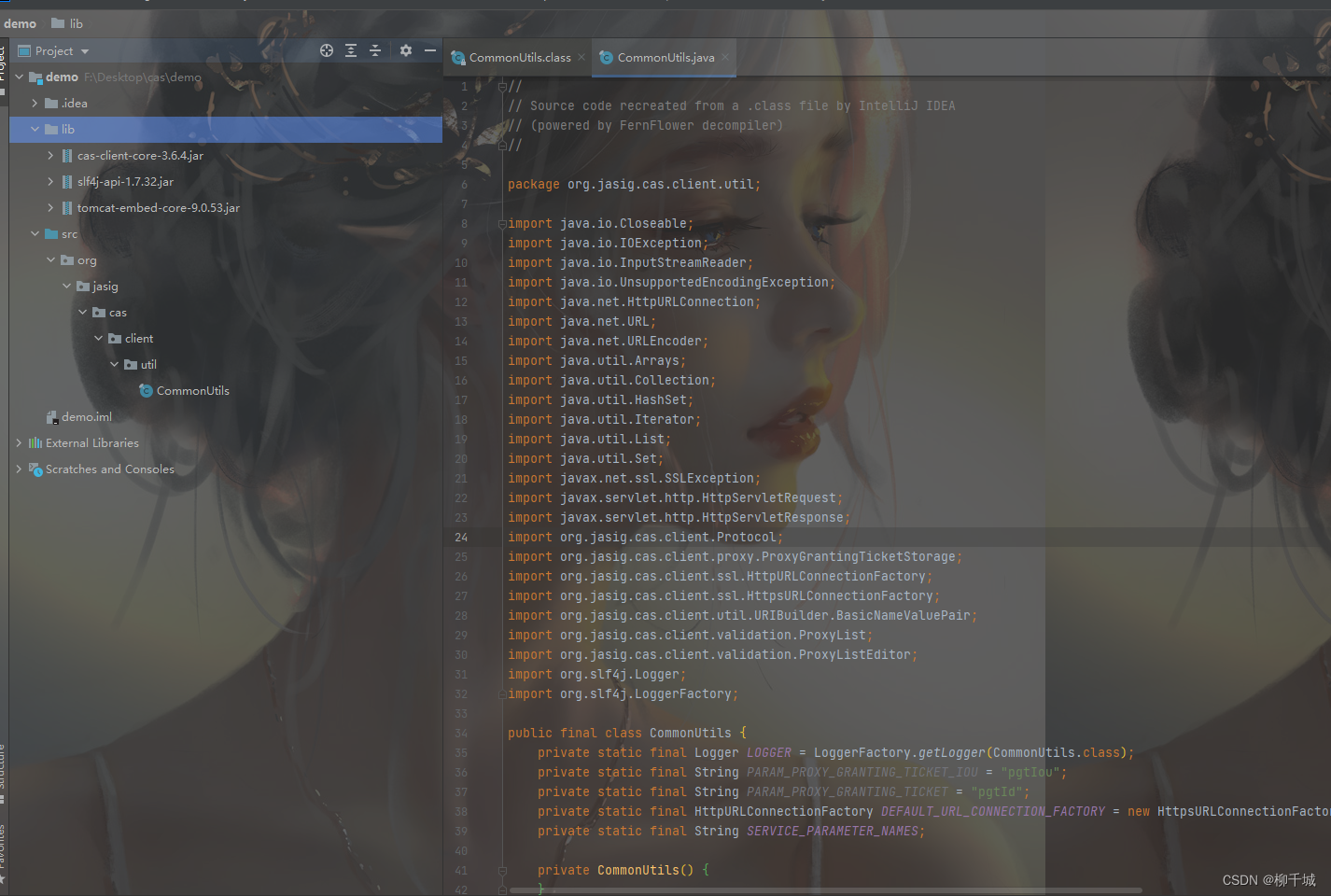The image size is (1331, 896).
Task: Expand External Libraries node
Action: pos(19,443)
